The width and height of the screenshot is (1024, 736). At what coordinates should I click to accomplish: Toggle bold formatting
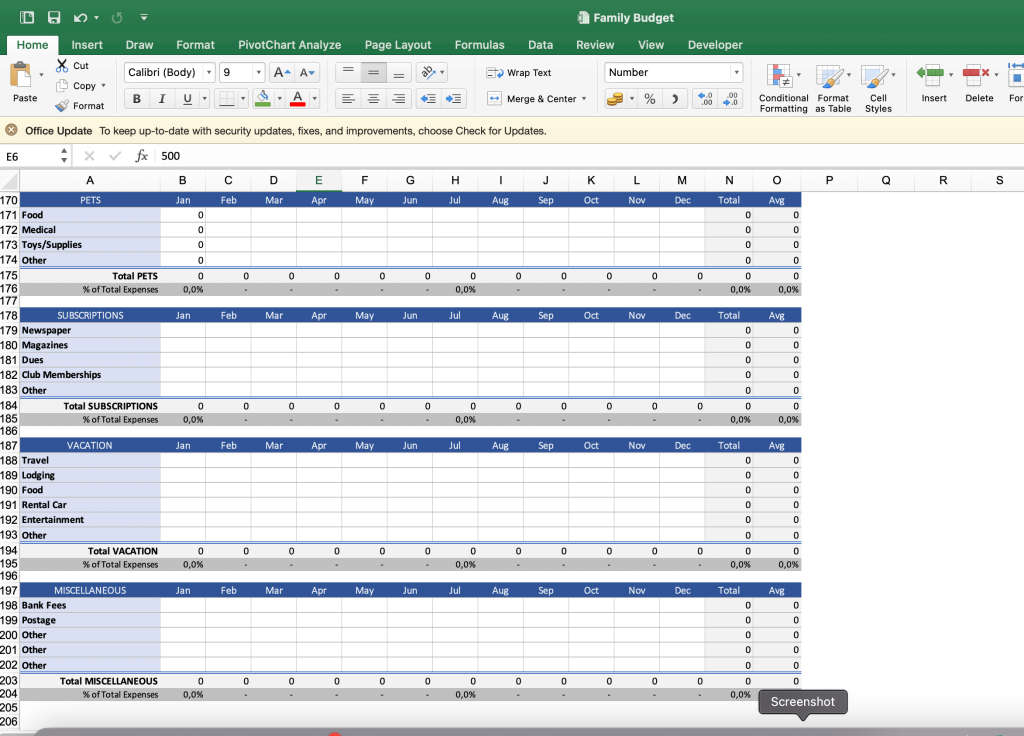[136, 99]
